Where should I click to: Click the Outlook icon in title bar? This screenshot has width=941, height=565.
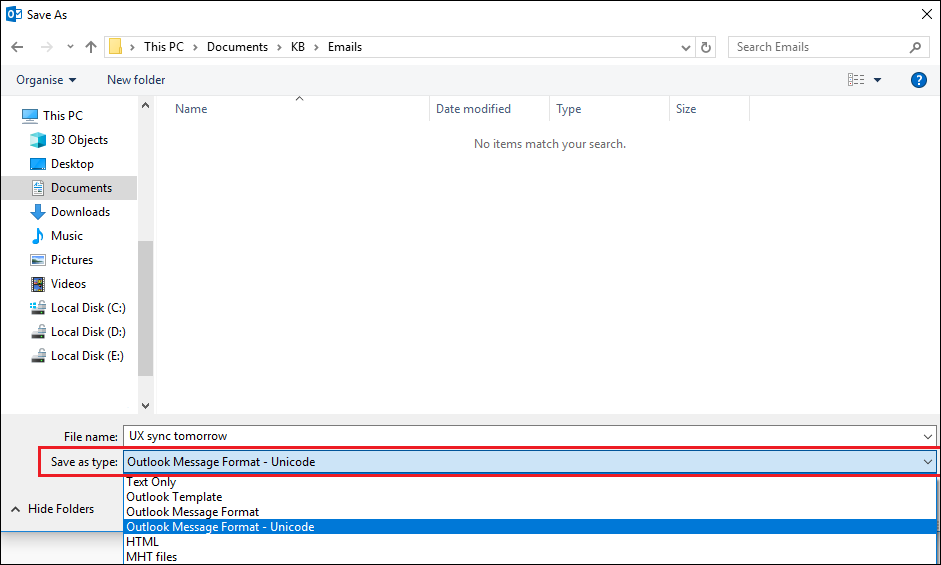[14, 14]
